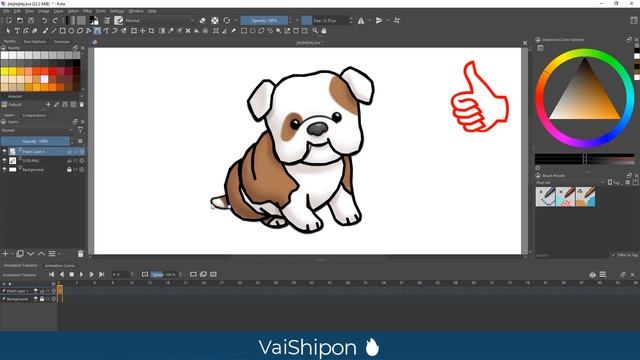Image resolution: width=640 pixels, height=360 pixels.
Task: Expand the palette list dropdown arrow
Action: pyautogui.click(x=81, y=96)
